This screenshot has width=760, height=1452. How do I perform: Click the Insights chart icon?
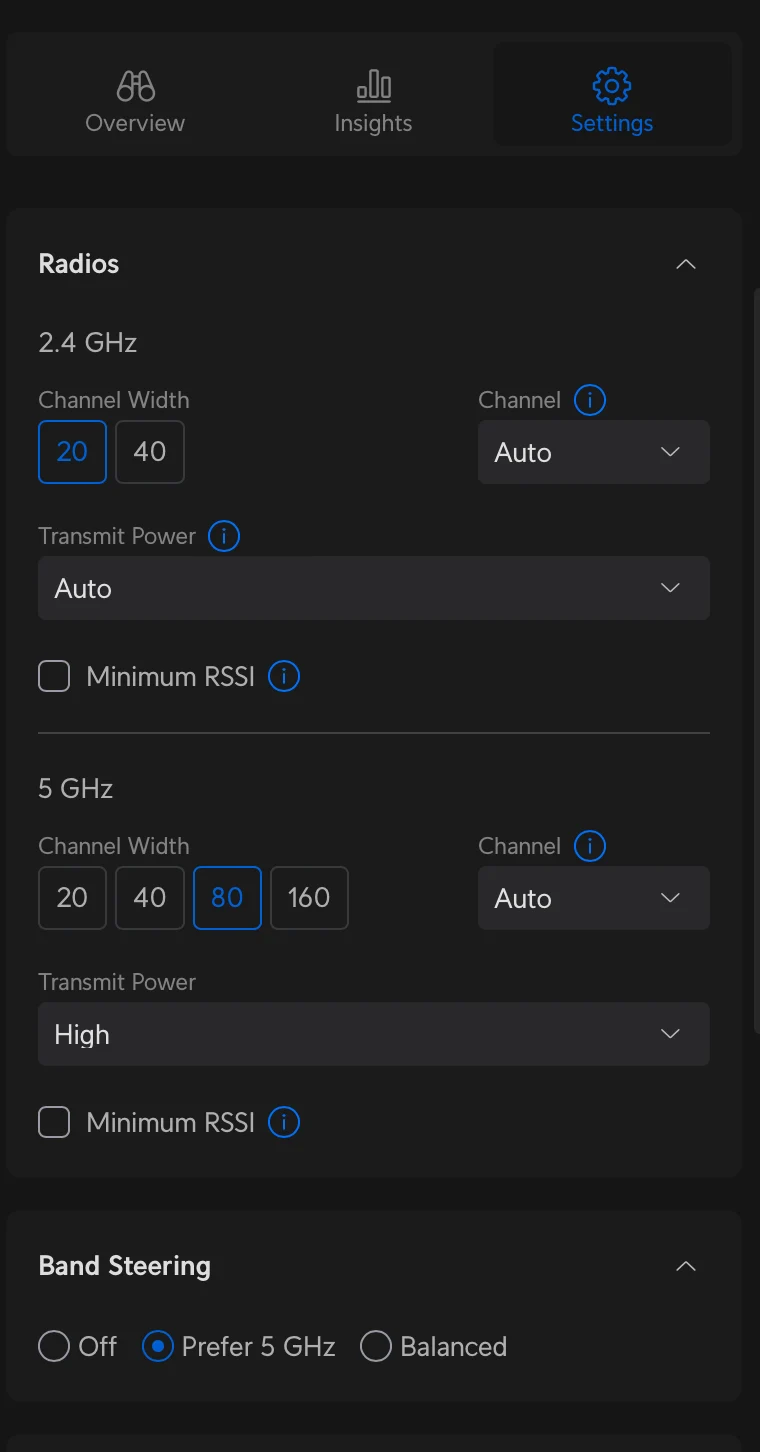(373, 85)
